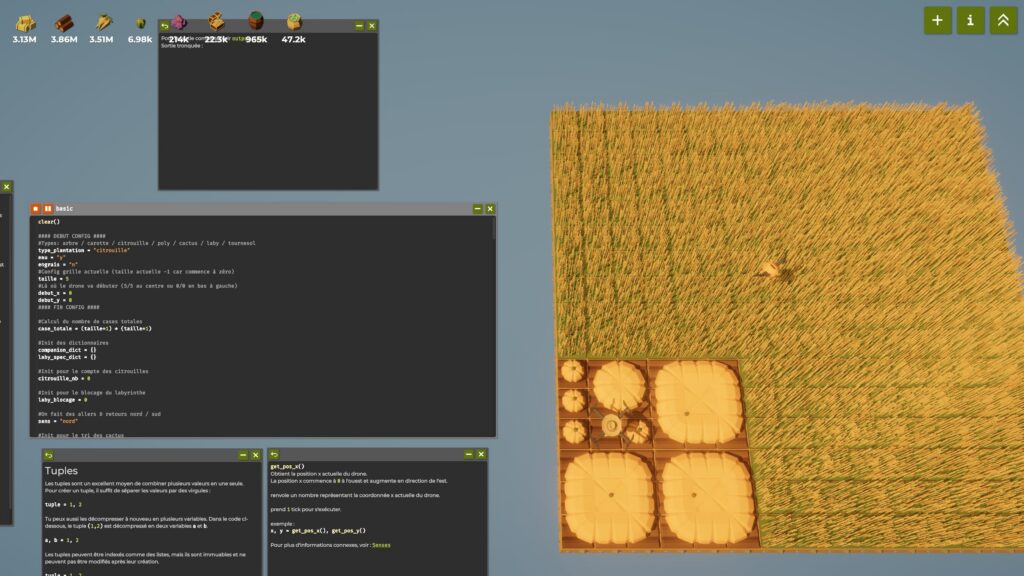Click the type_plantation line in code editor
The height and width of the screenshot is (576, 1024).
pos(85,250)
